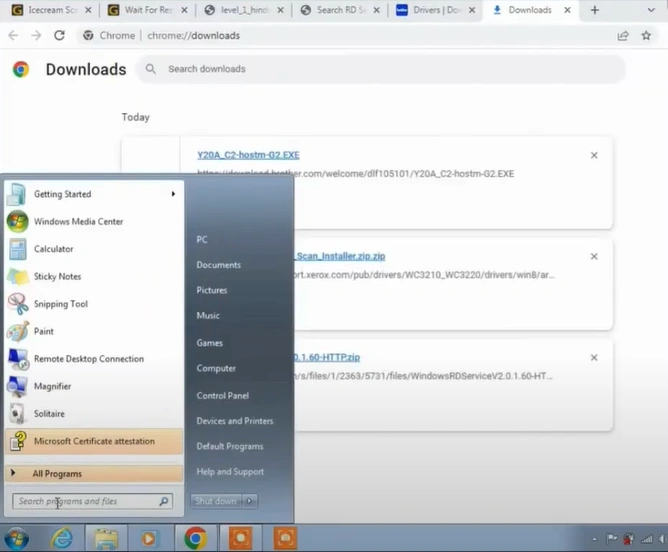The width and height of the screenshot is (668, 552).
Task: Remove Y20A_C2-hostm-G2.EXE from downloads list
Action: 594,156
